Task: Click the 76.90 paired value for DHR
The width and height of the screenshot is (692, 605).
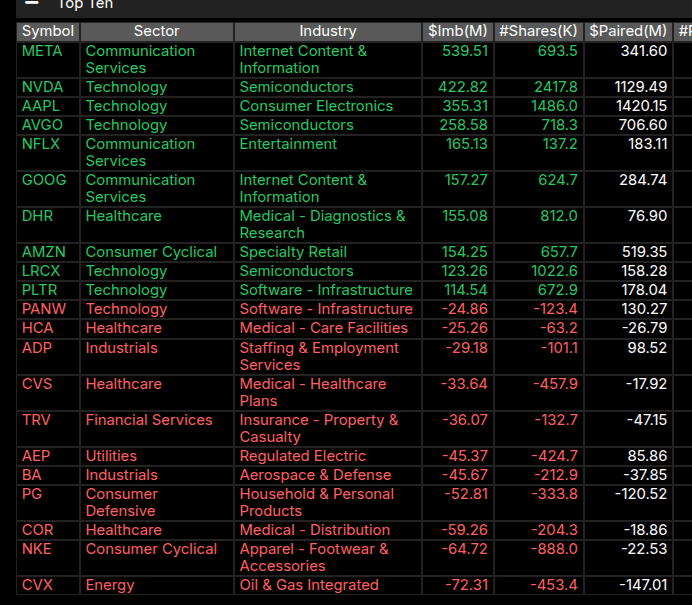Action: 647,216
